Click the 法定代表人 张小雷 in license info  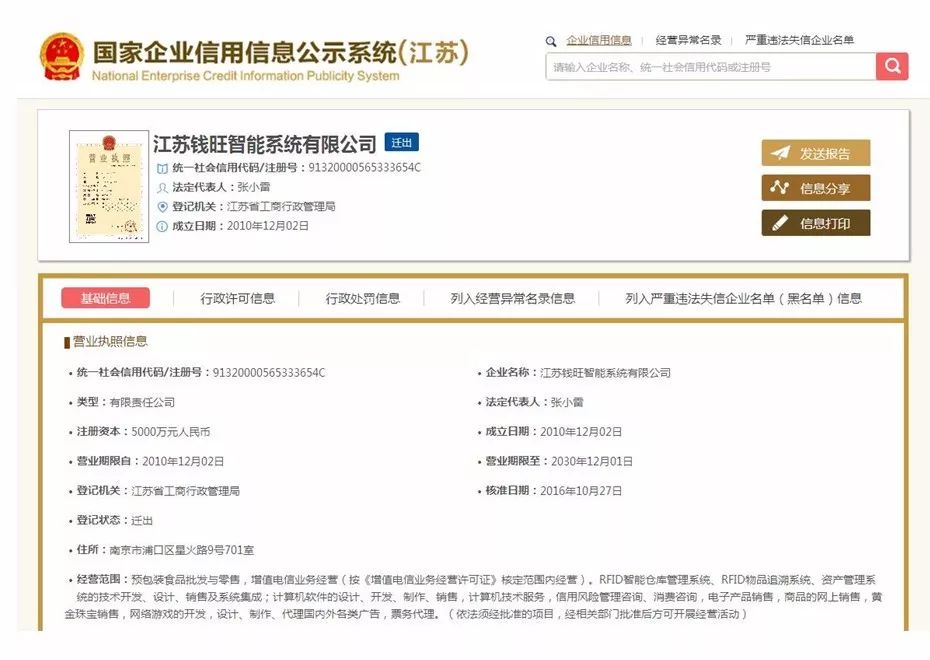pyautogui.click(x=567, y=403)
